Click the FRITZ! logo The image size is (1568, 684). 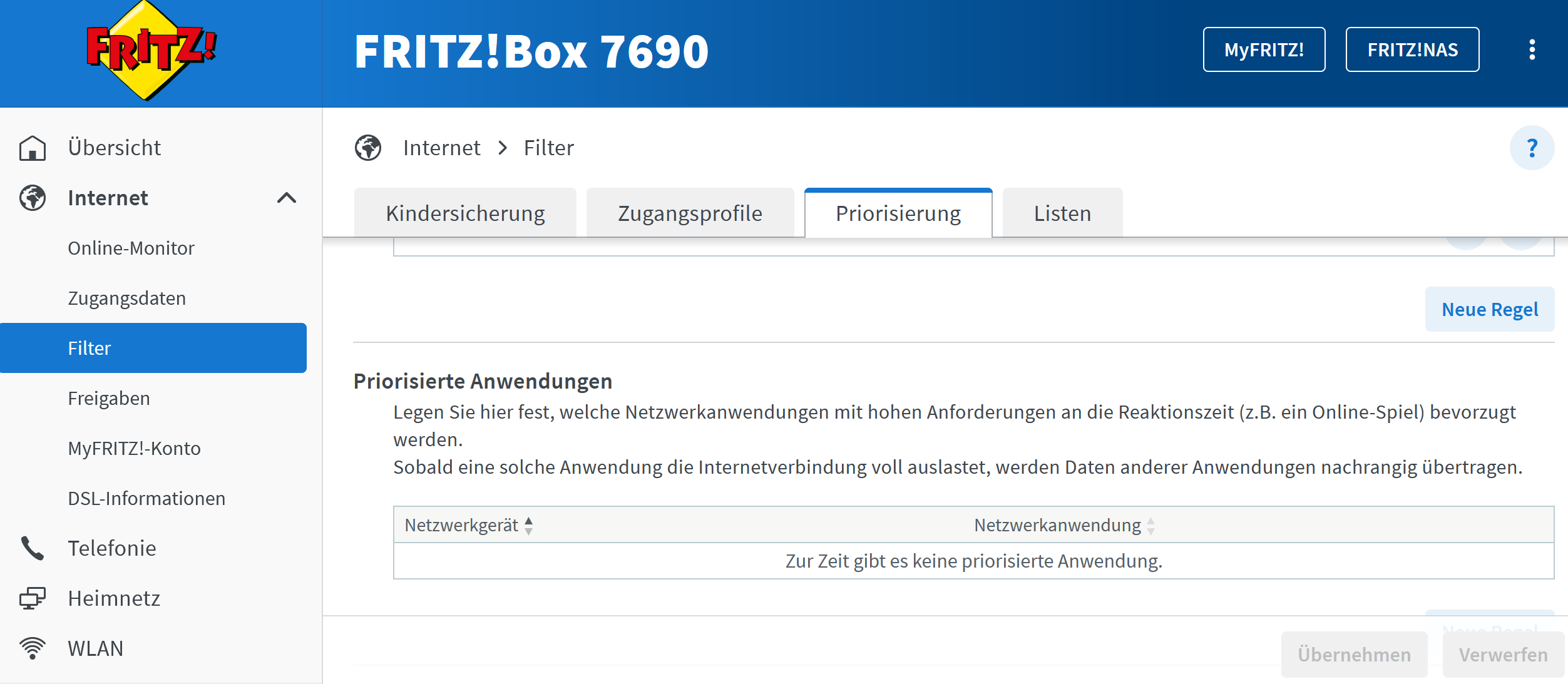[x=150, y=50]
